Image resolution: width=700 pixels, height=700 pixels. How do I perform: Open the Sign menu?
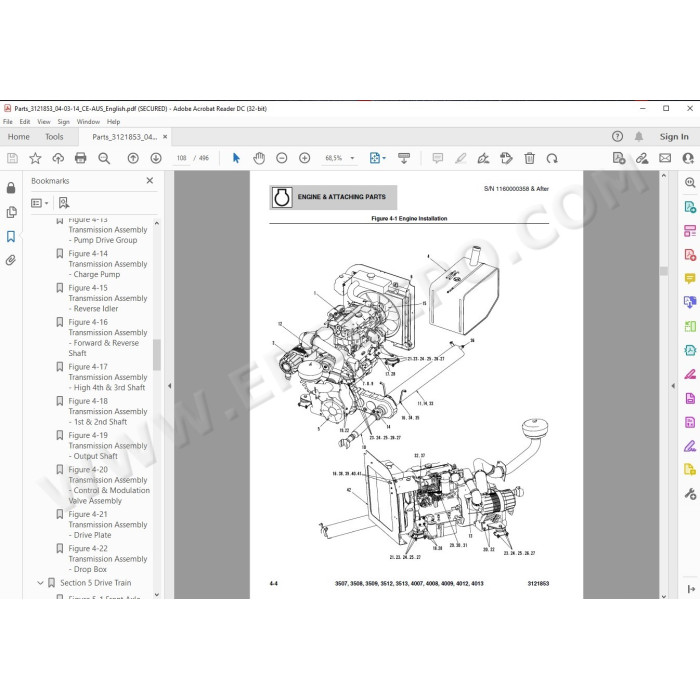pyautogui.click(x=63, y=121)
